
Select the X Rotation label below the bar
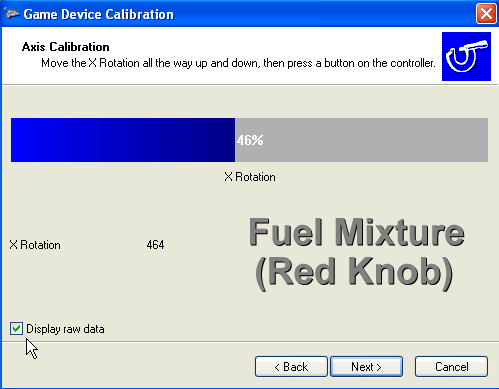click(x=250, y=177)
